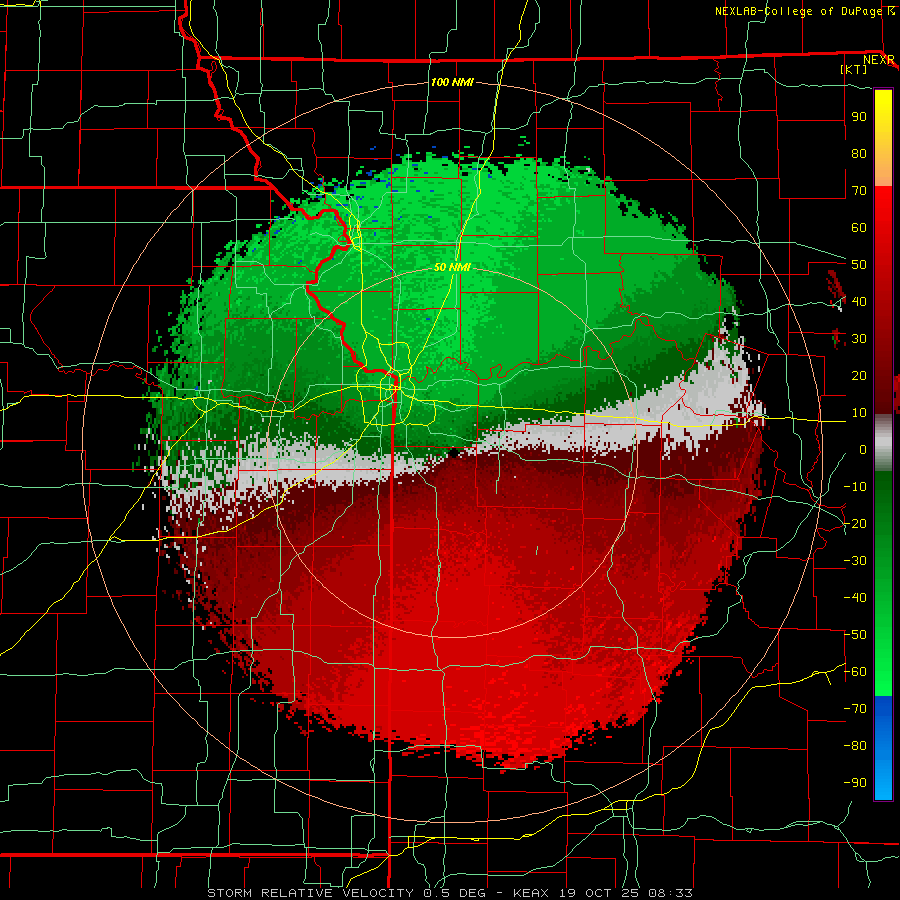Click the 0 value on velocity scale
900x900 pixels.
point(863,449)
